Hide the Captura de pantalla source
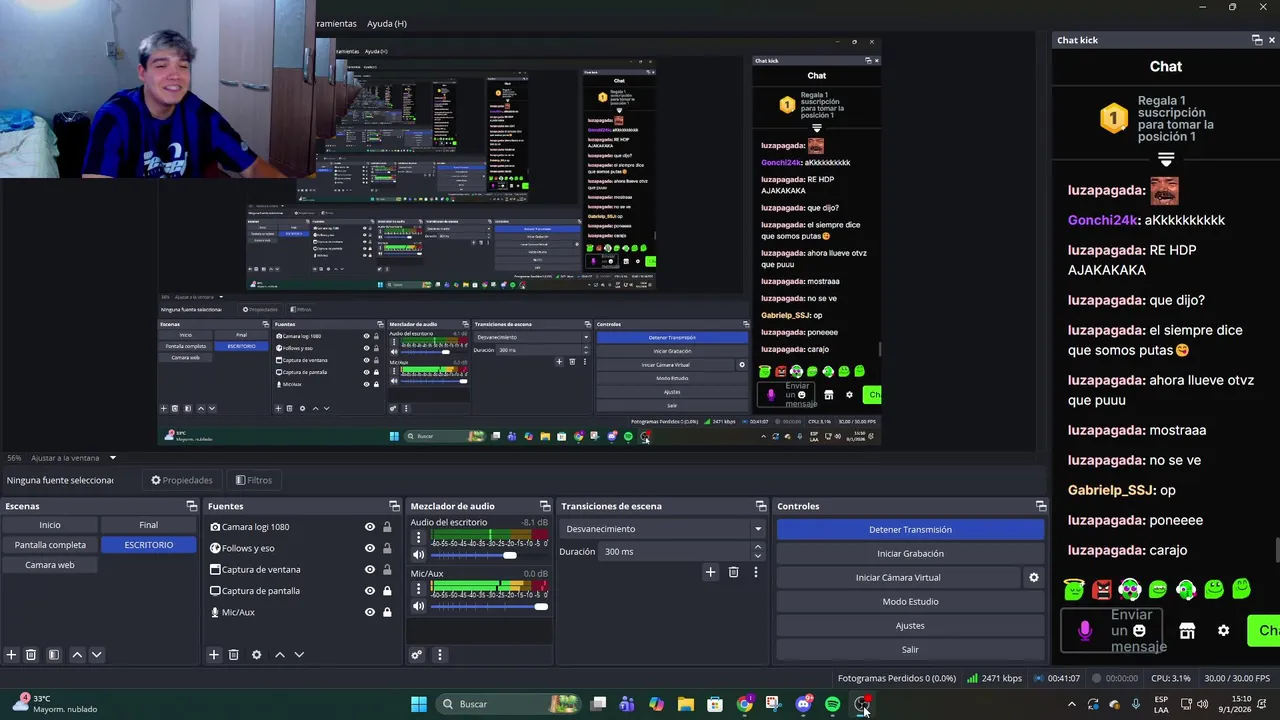Image resolution: width=1280 pixels, height=720 pixels. tap(370, 590)
